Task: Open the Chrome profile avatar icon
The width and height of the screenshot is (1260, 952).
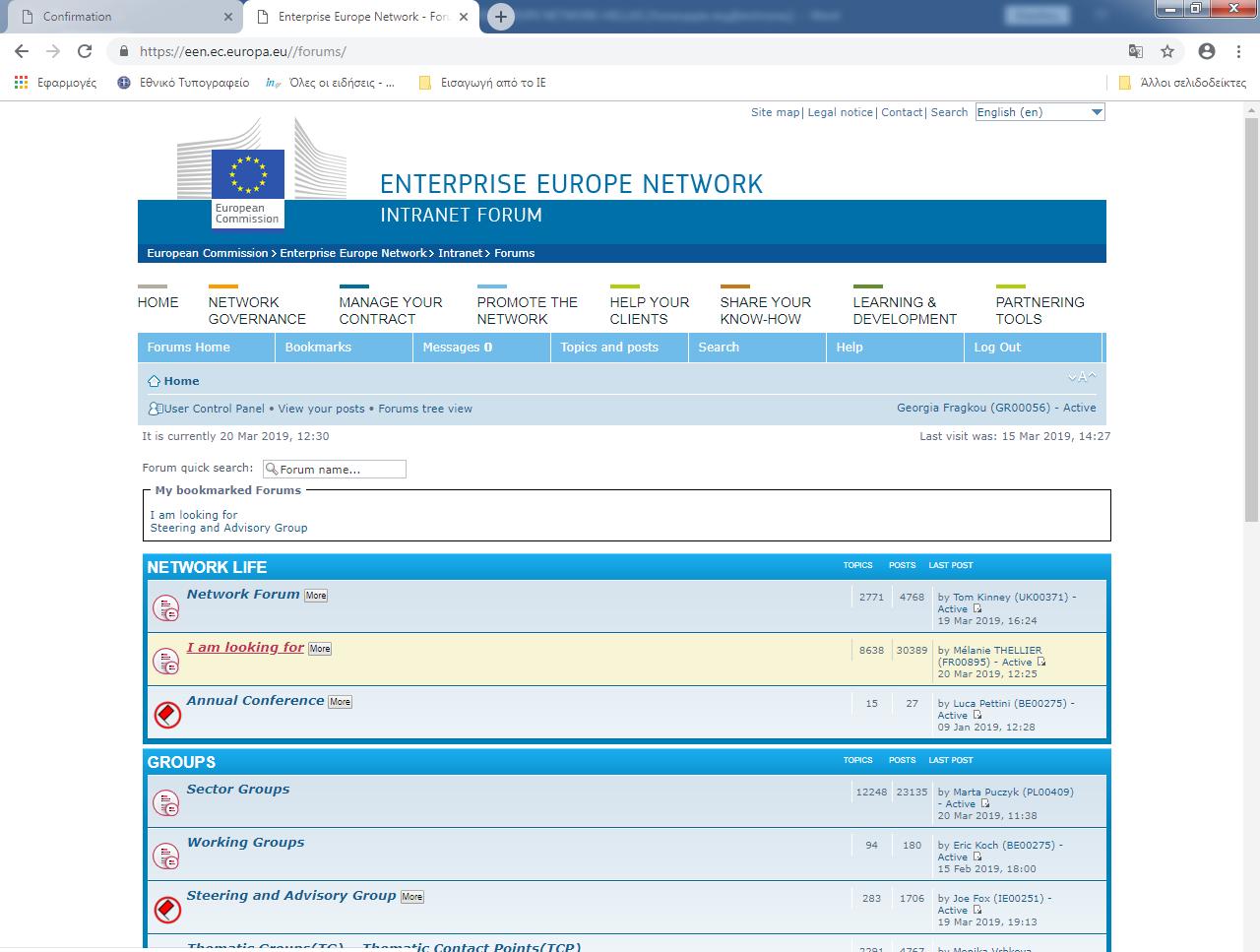Action: click(1207, 51)
